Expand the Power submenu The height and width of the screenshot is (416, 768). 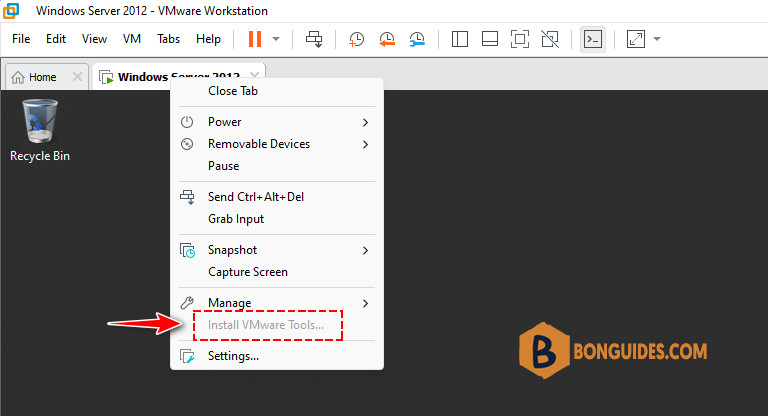click(277, 122)
